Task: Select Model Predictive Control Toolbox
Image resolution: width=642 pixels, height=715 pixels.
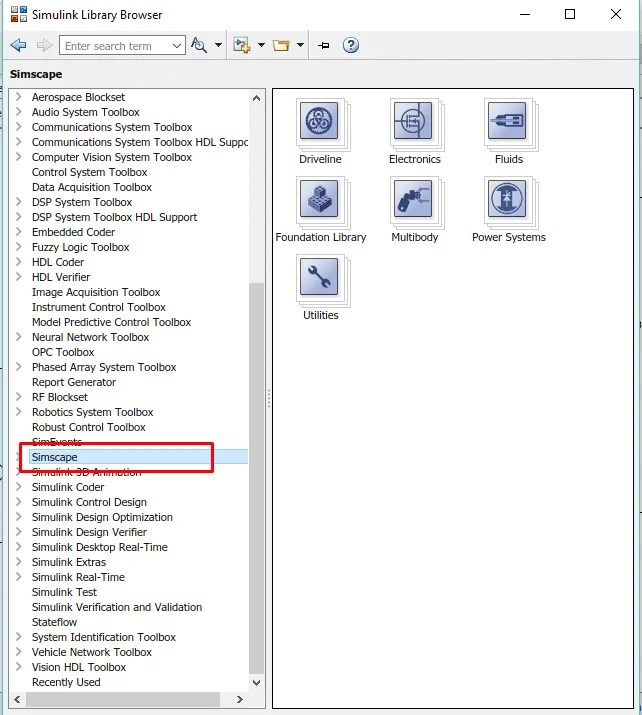Action: point(111,322)
